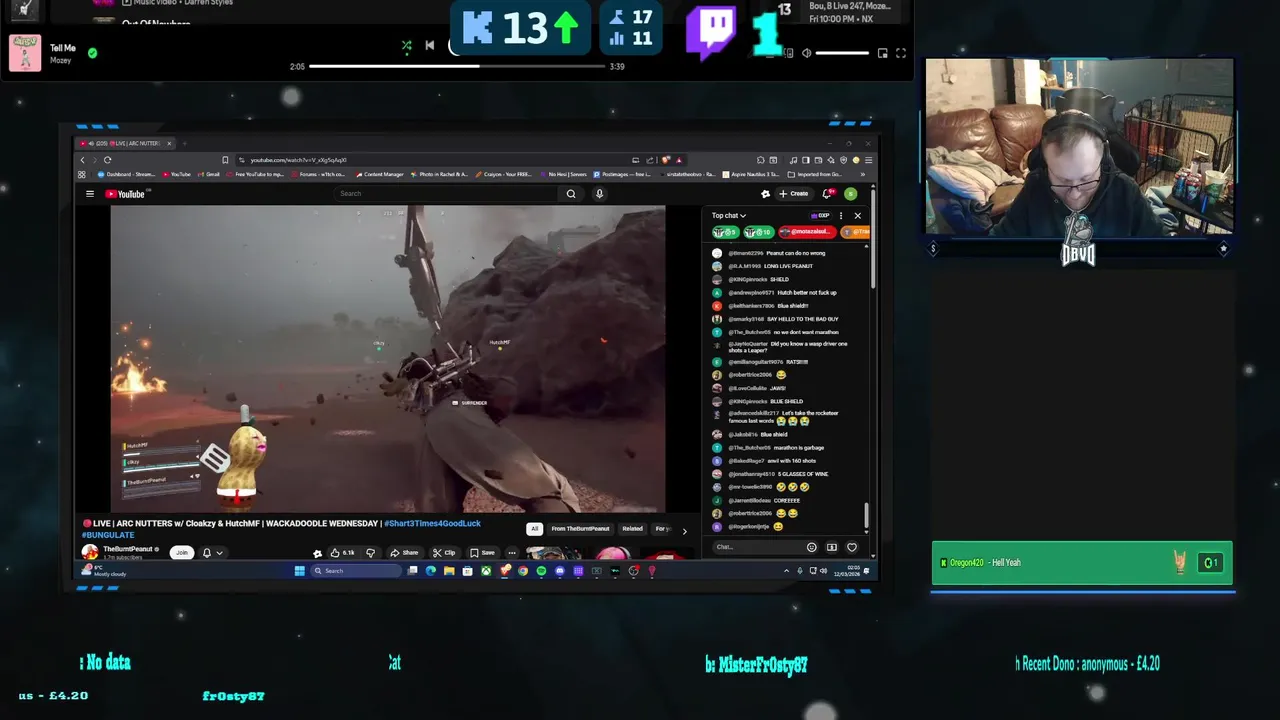This screenshot has height=720, width=1280.
Task: Open the Gmail bookmark
Action: click(209, 174)
